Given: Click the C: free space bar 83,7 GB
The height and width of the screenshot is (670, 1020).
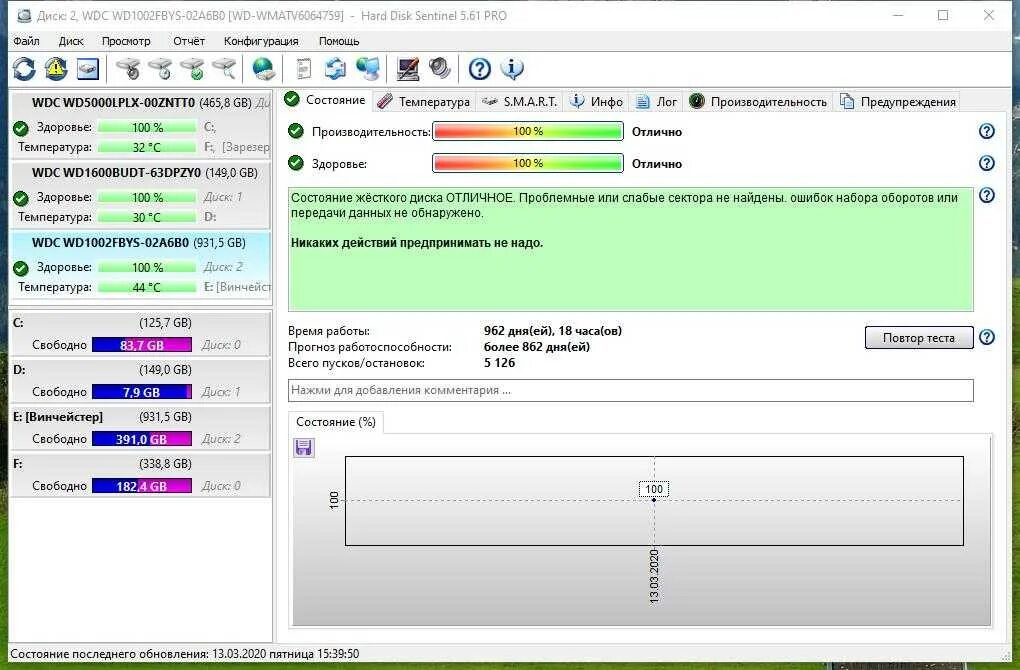Looking at the screenshot, I should tap(142, 345).
